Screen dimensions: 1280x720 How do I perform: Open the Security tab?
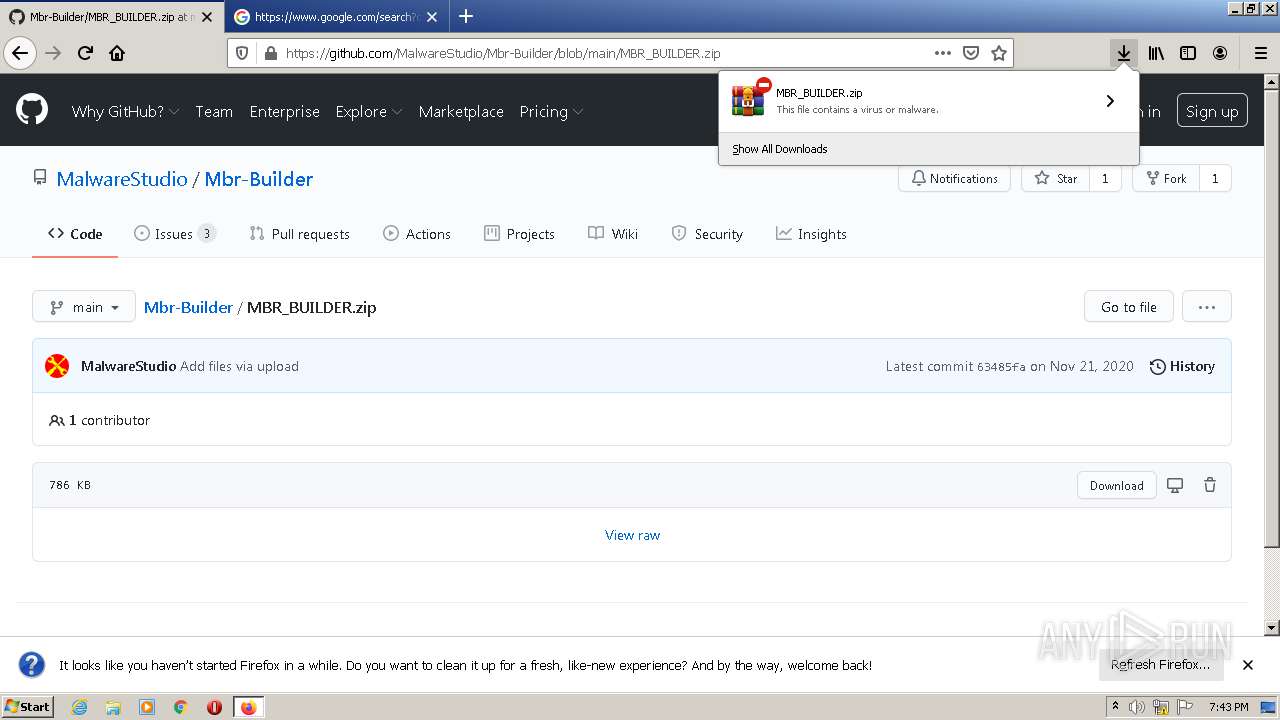pyautogui.click(x=707, y=234)
